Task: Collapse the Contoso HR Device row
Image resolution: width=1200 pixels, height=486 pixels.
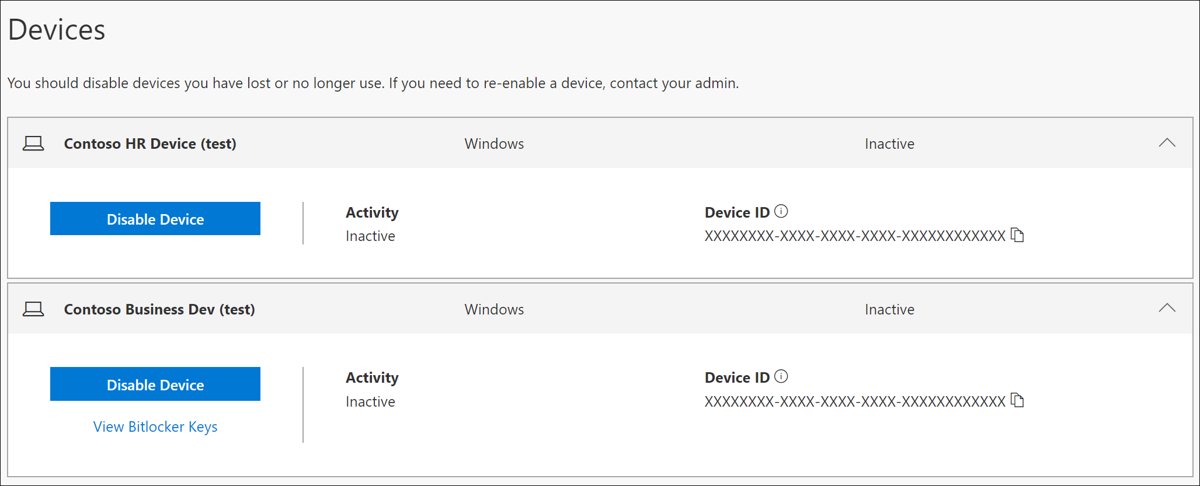Action: 1166,143
